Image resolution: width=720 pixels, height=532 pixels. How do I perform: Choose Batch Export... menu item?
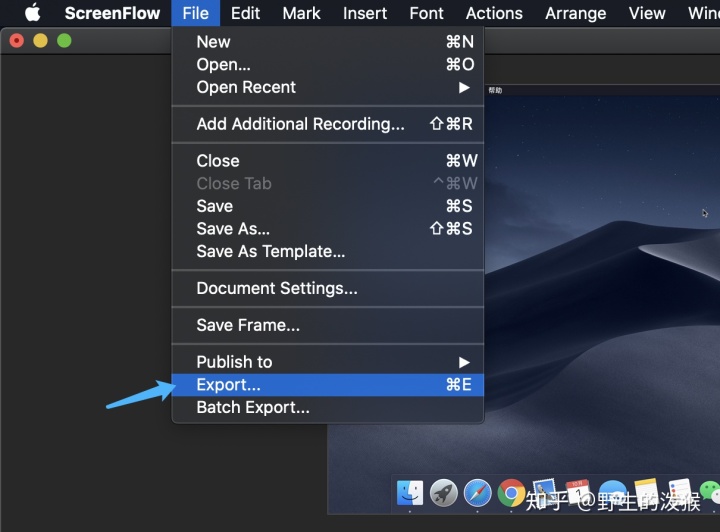[328, 408]
